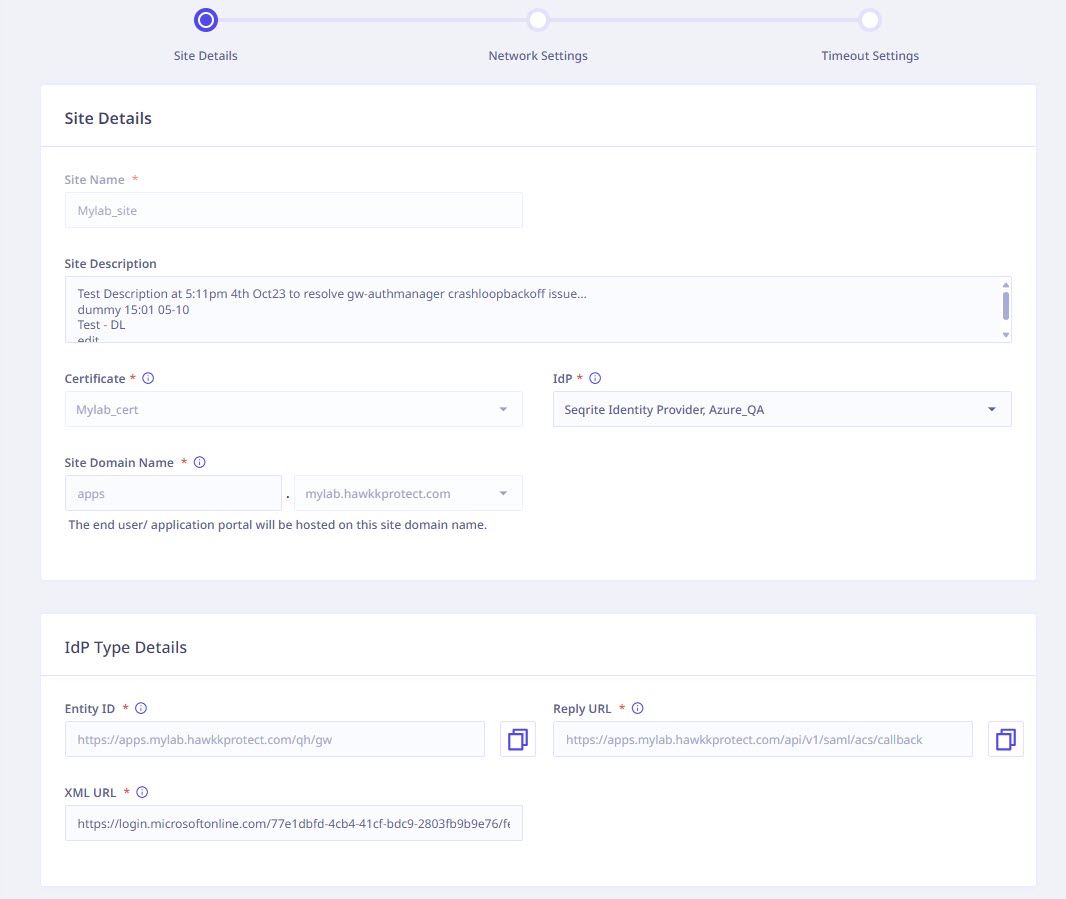
Task: Click the Site Description scroll up arrow
Action: pyautogui.click(x=1005, y=284)
